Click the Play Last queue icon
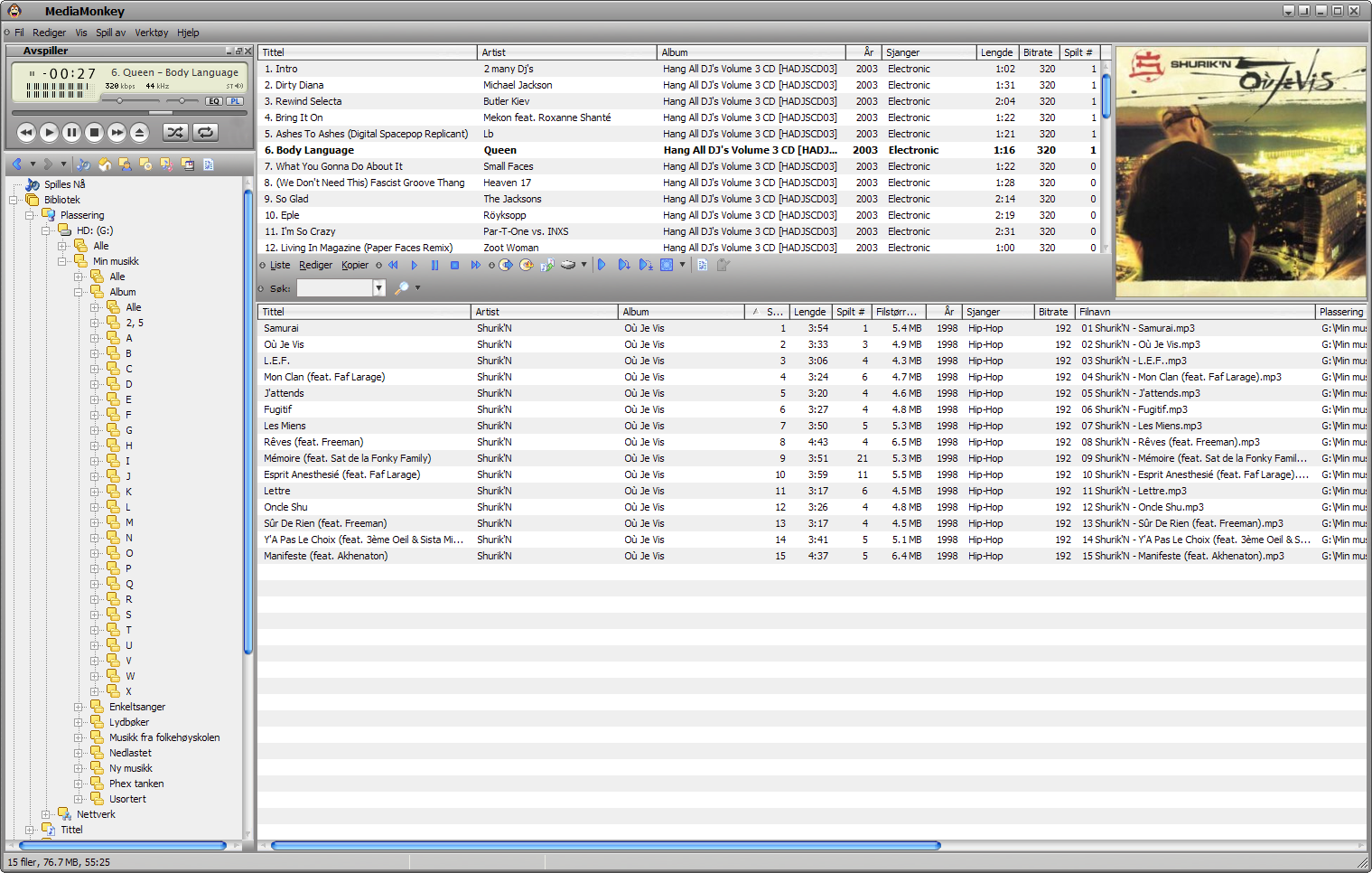This screenshot has height=873, width=1372. click(x=645, y=265)
